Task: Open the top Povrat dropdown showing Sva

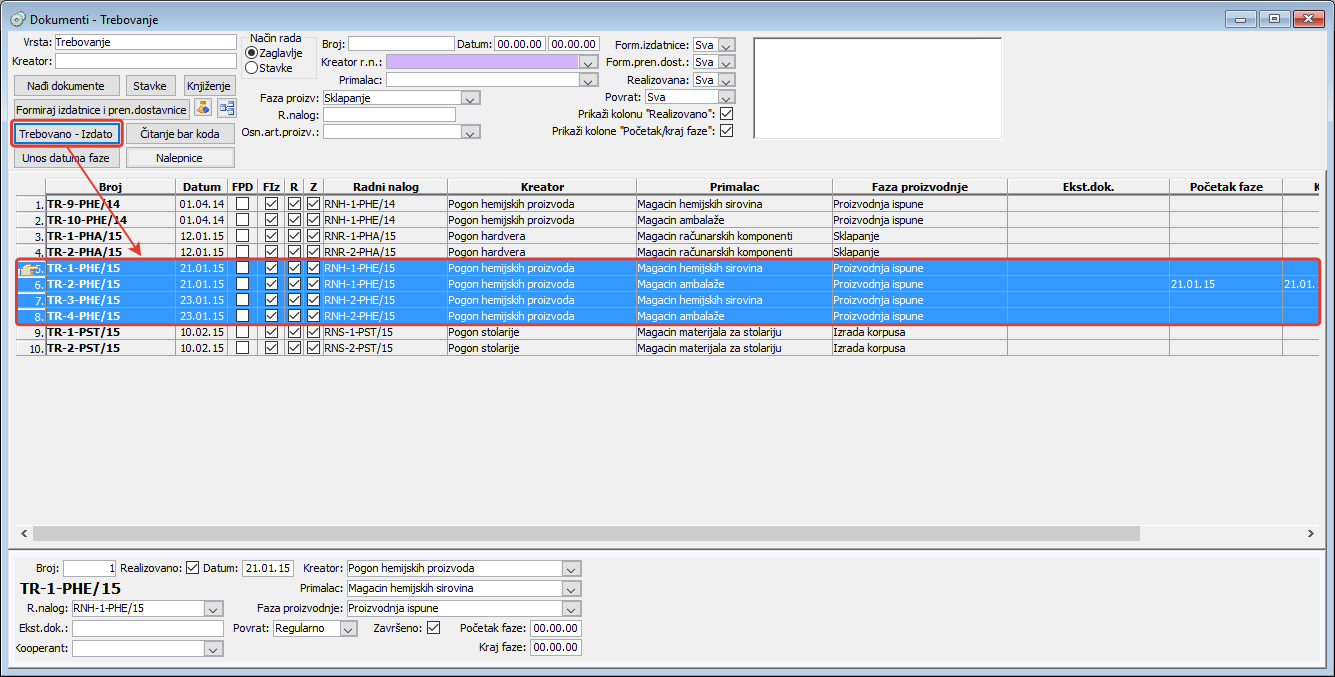Action: tap(727, 97)
